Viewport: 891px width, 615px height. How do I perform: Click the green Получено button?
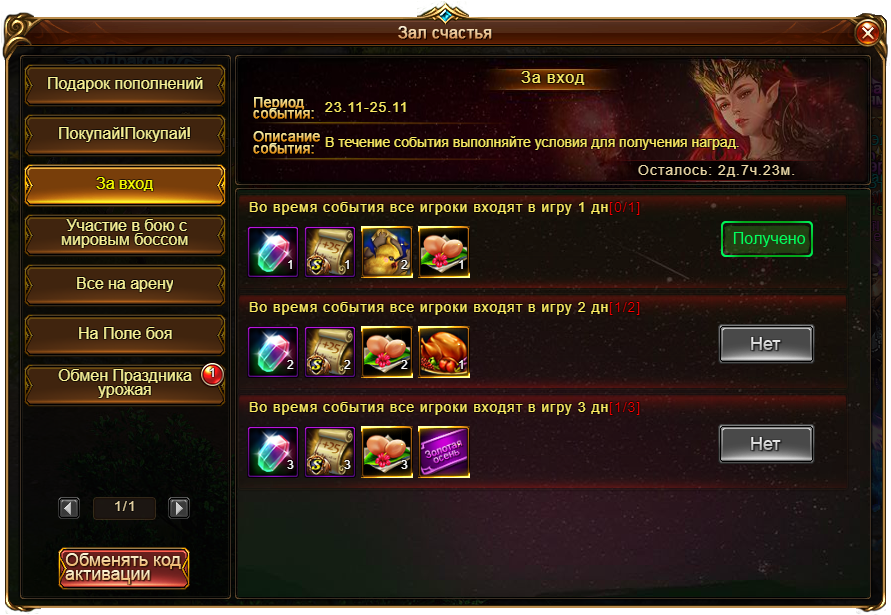[x=767, y=239]
